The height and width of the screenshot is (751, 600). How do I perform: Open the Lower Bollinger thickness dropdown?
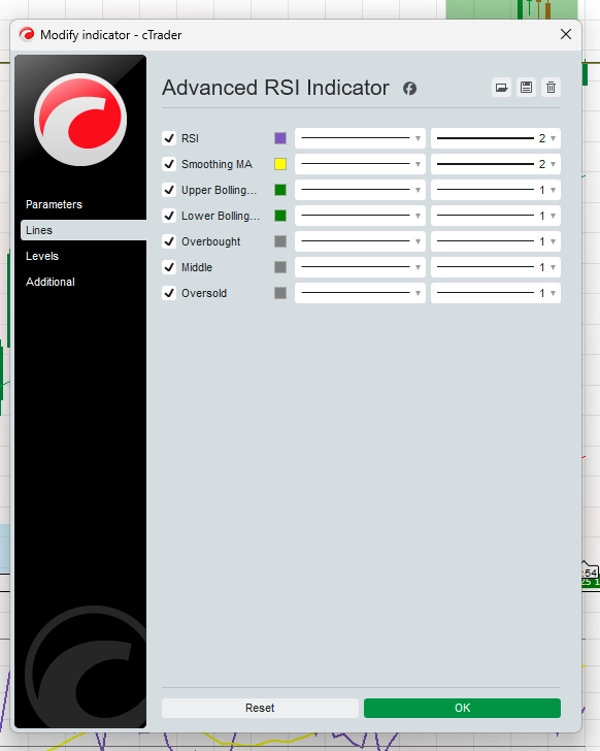[x=496, y=216]
